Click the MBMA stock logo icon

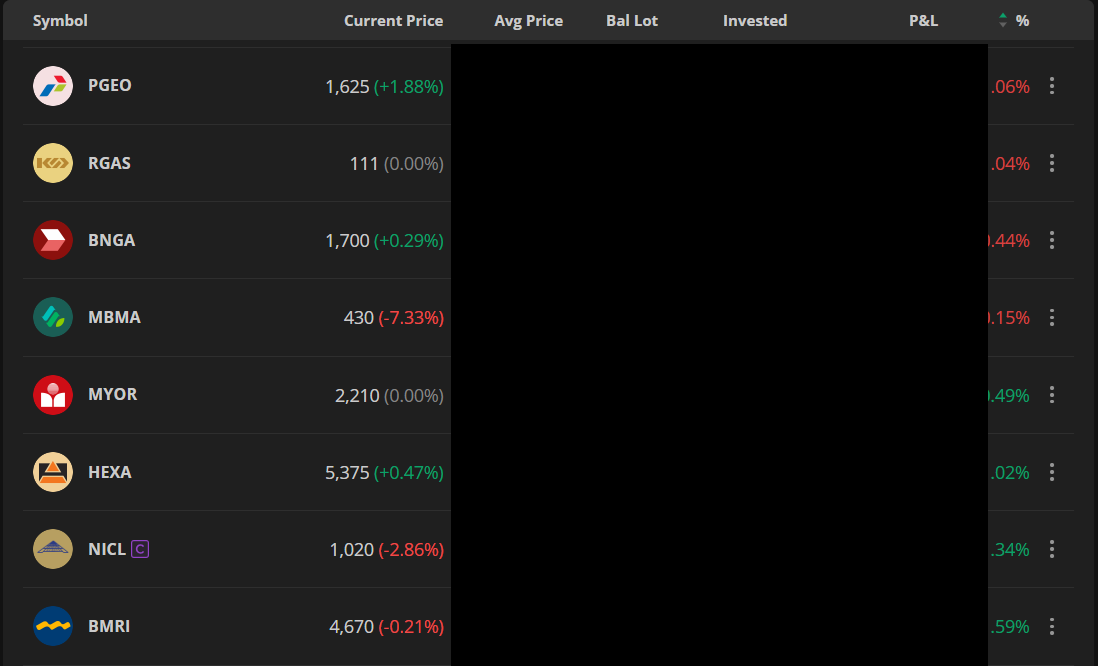[x=53, y=317]
